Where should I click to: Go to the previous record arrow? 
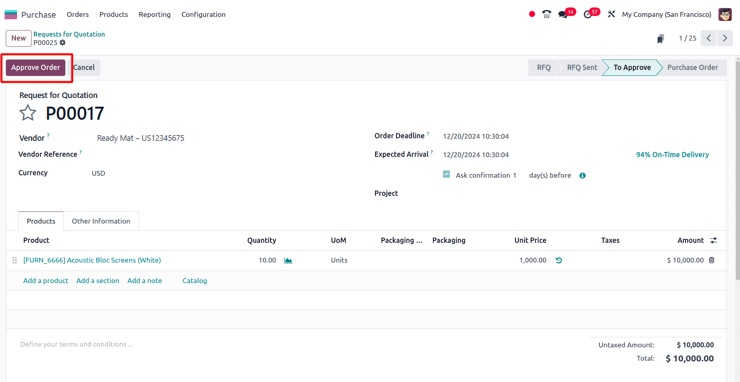click(x=709, y=38)
